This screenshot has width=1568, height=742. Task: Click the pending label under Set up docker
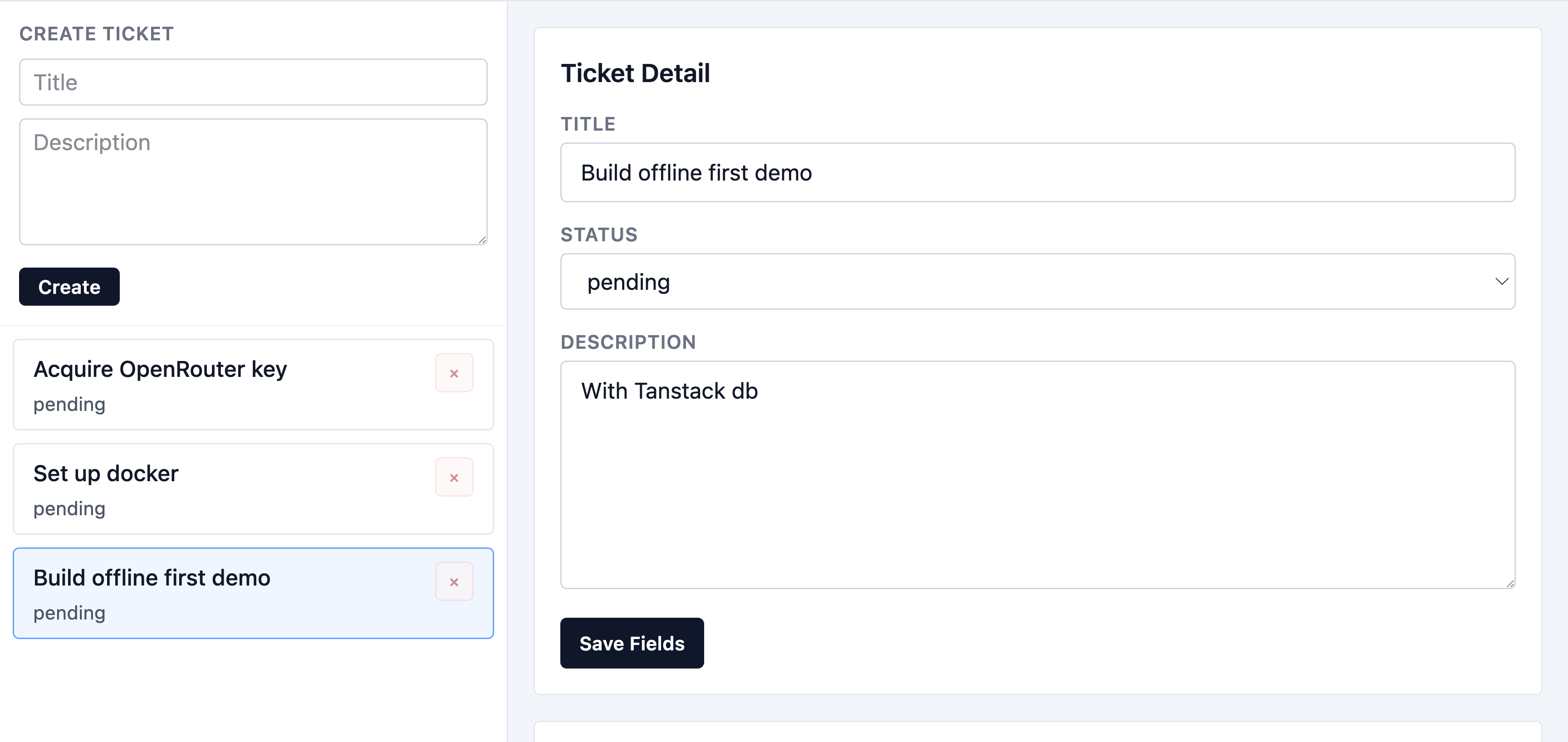[x=69, y=508]
